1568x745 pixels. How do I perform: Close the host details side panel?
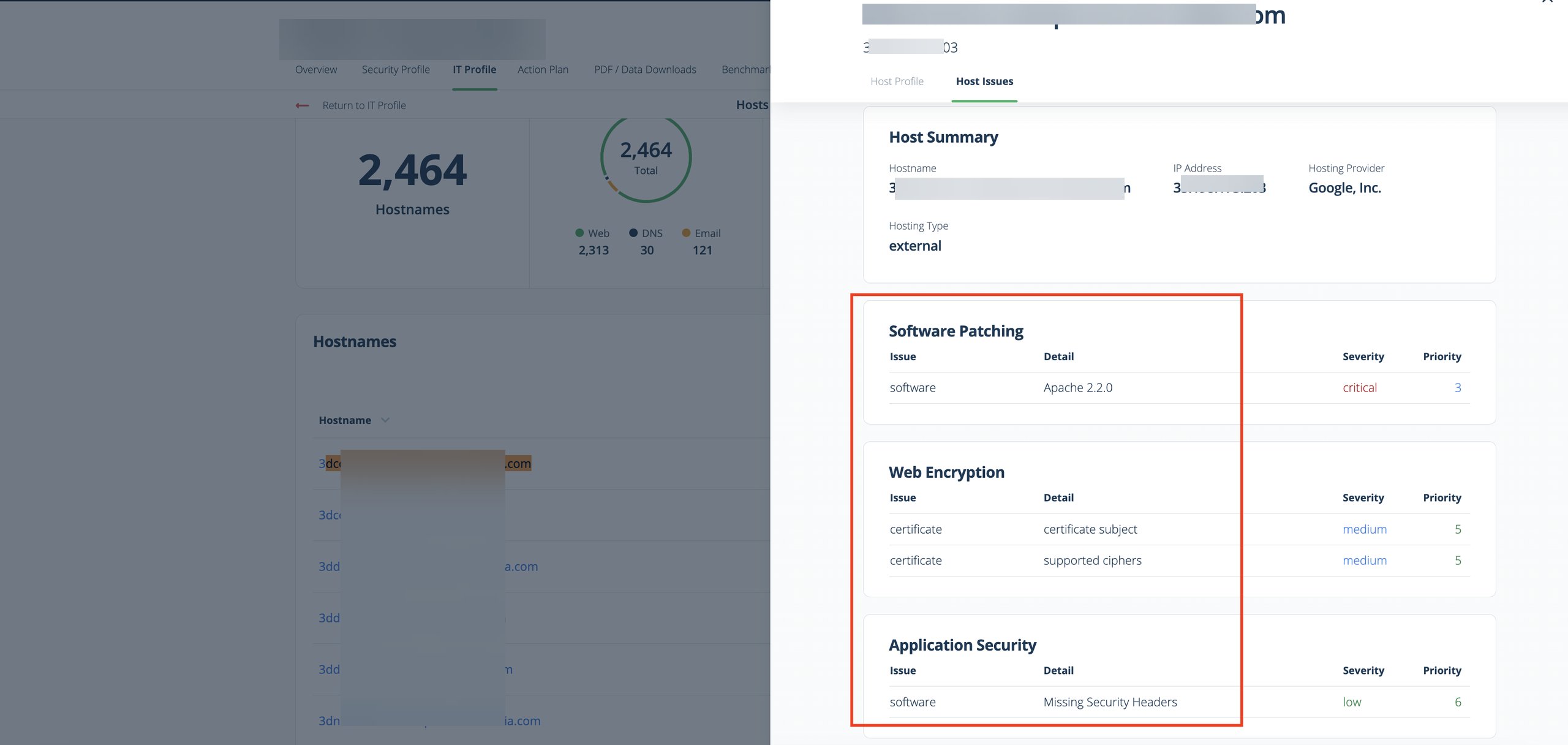pyautogui.click(x=1547, y=2)
